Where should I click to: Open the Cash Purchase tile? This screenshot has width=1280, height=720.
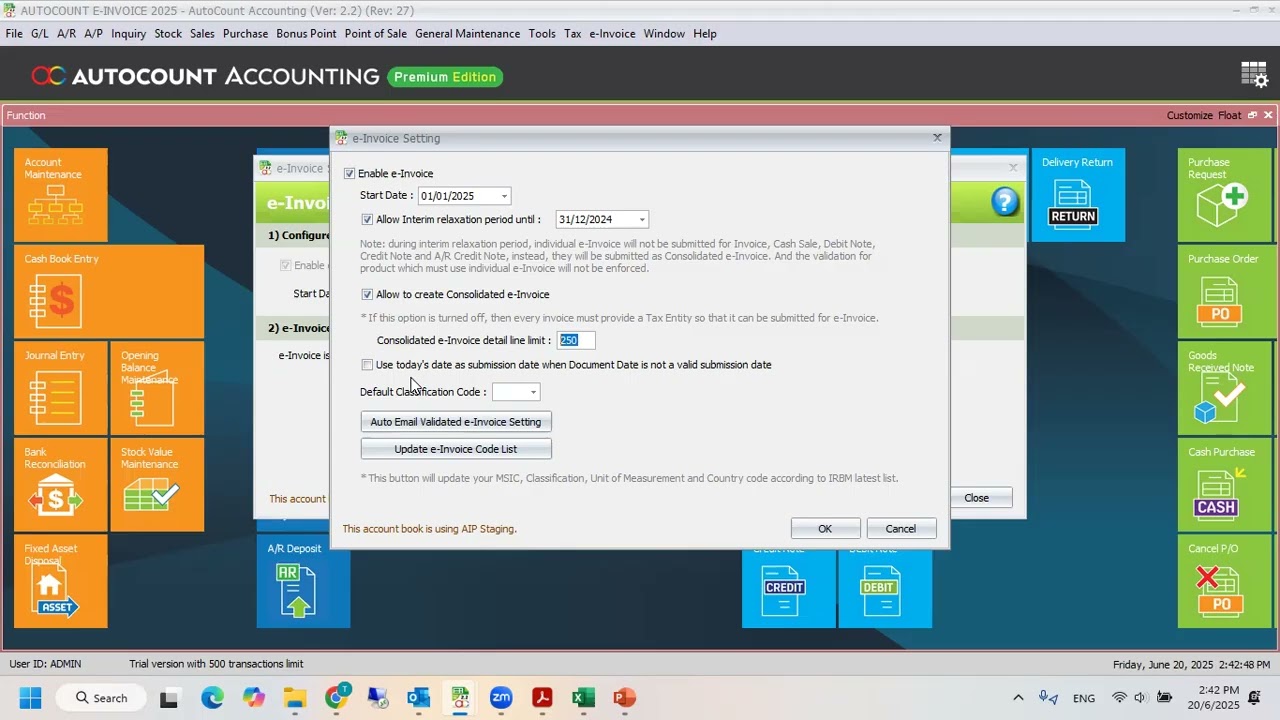(1224, 485)
